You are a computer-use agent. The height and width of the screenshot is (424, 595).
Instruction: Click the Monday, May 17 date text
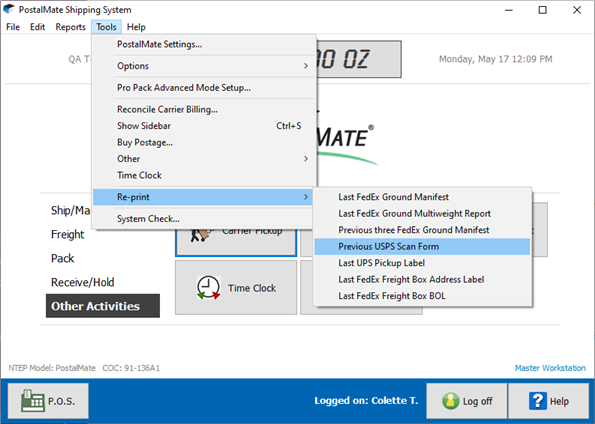point(496,59)
